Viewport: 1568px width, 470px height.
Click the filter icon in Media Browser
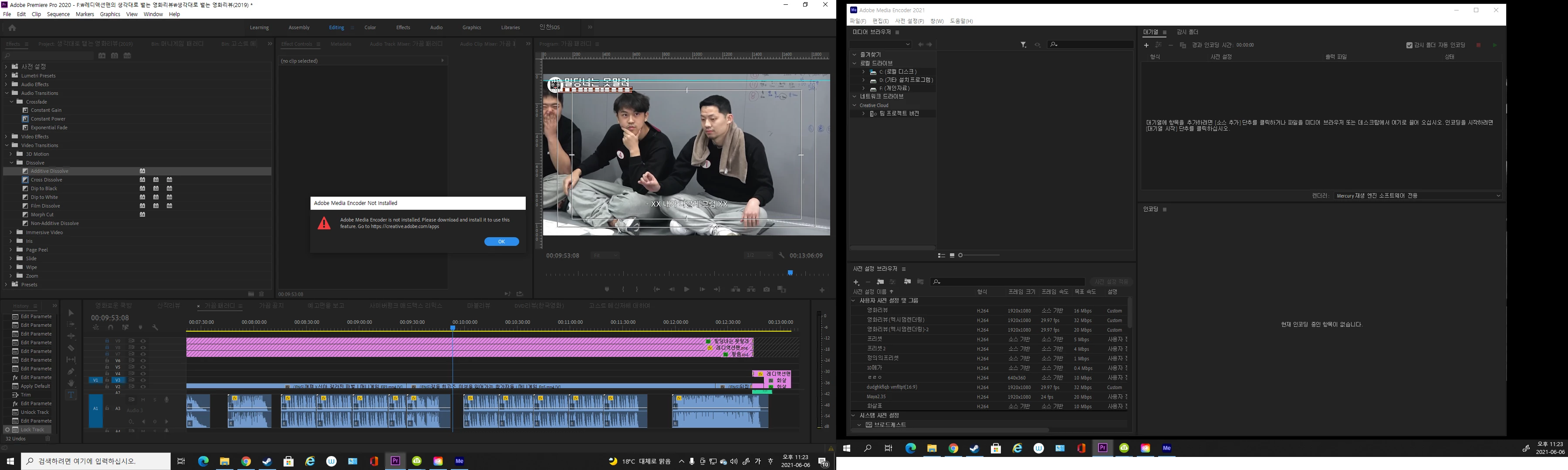click(1023, 44)
